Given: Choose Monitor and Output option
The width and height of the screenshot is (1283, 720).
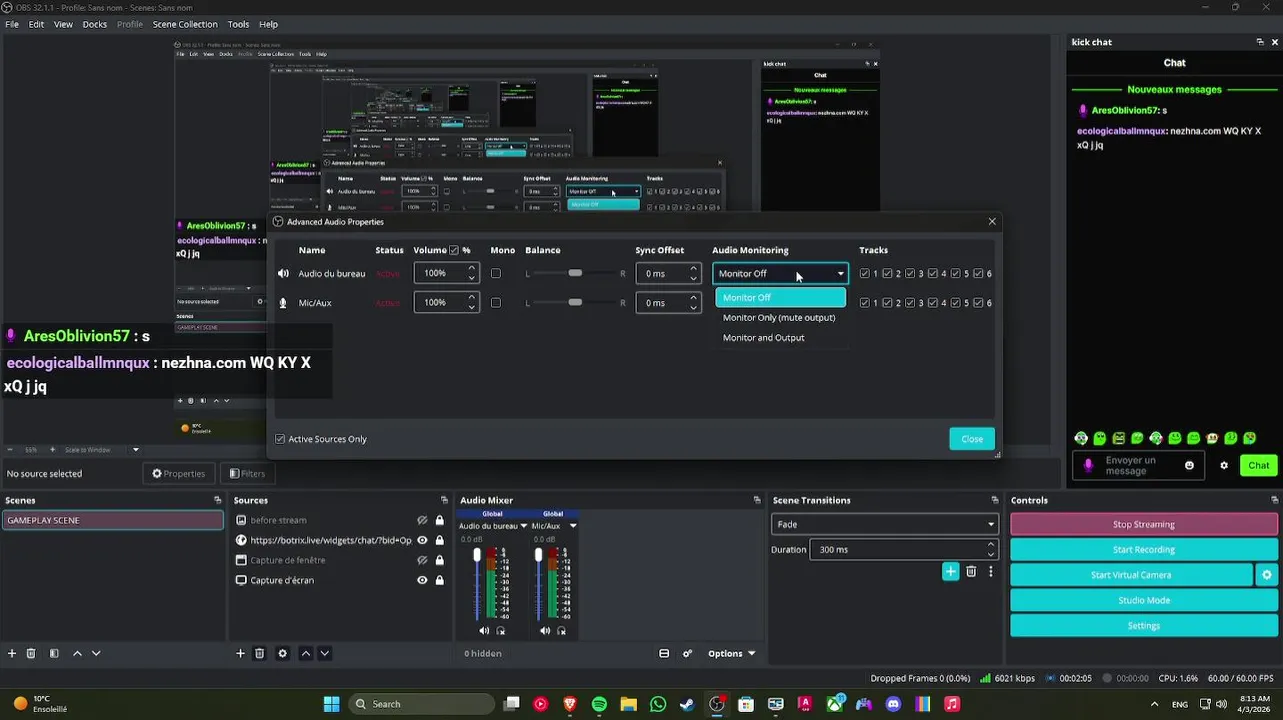Looking at the screenshot, I should 764,338.
